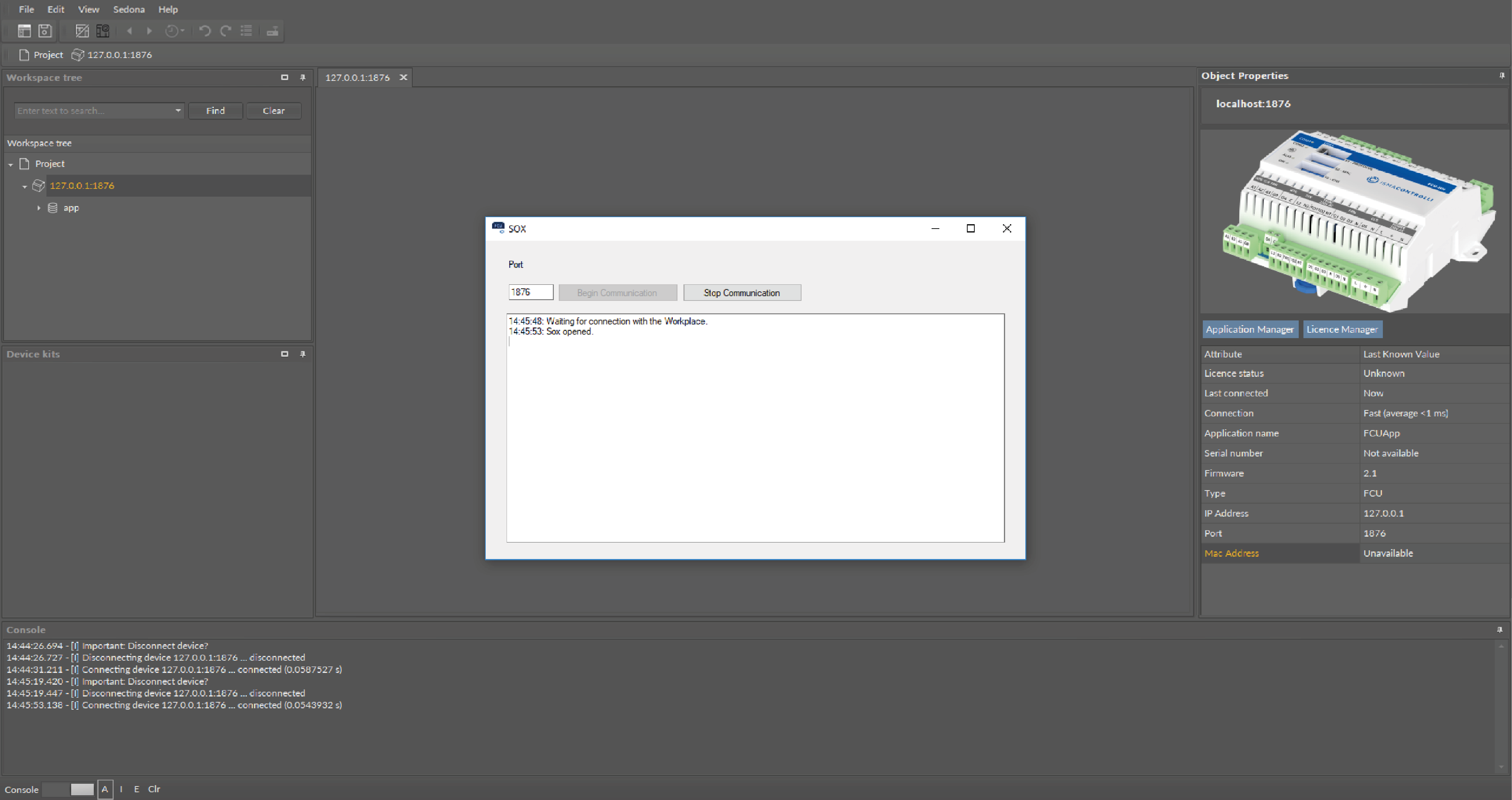The height and width of the screenshot is (800, 1512).
Task: Click the back navigation arrow icon
Action: (x=130, y=31)
